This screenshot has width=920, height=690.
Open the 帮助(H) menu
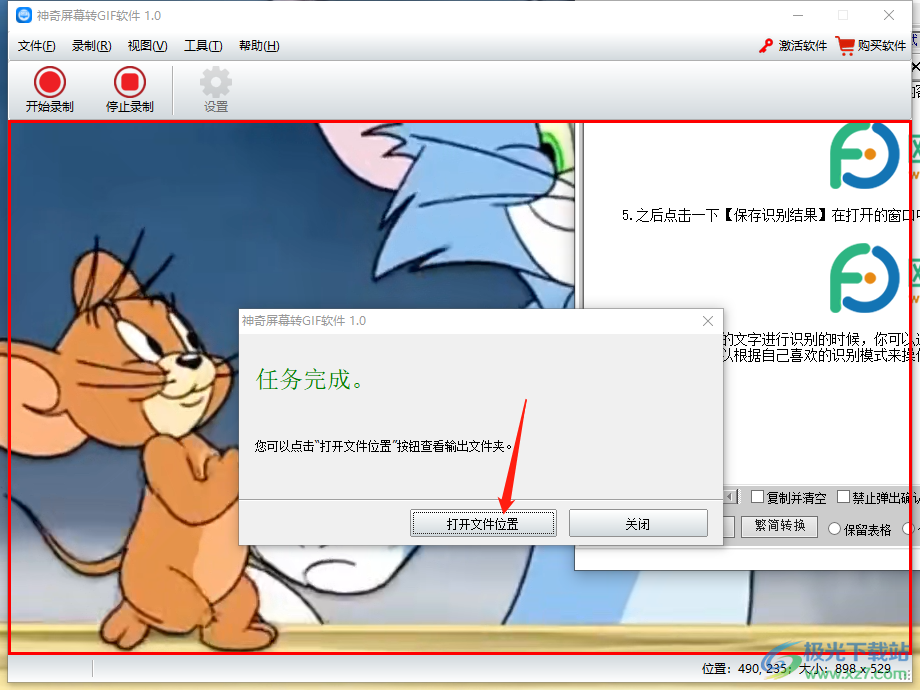pos(259,46)
